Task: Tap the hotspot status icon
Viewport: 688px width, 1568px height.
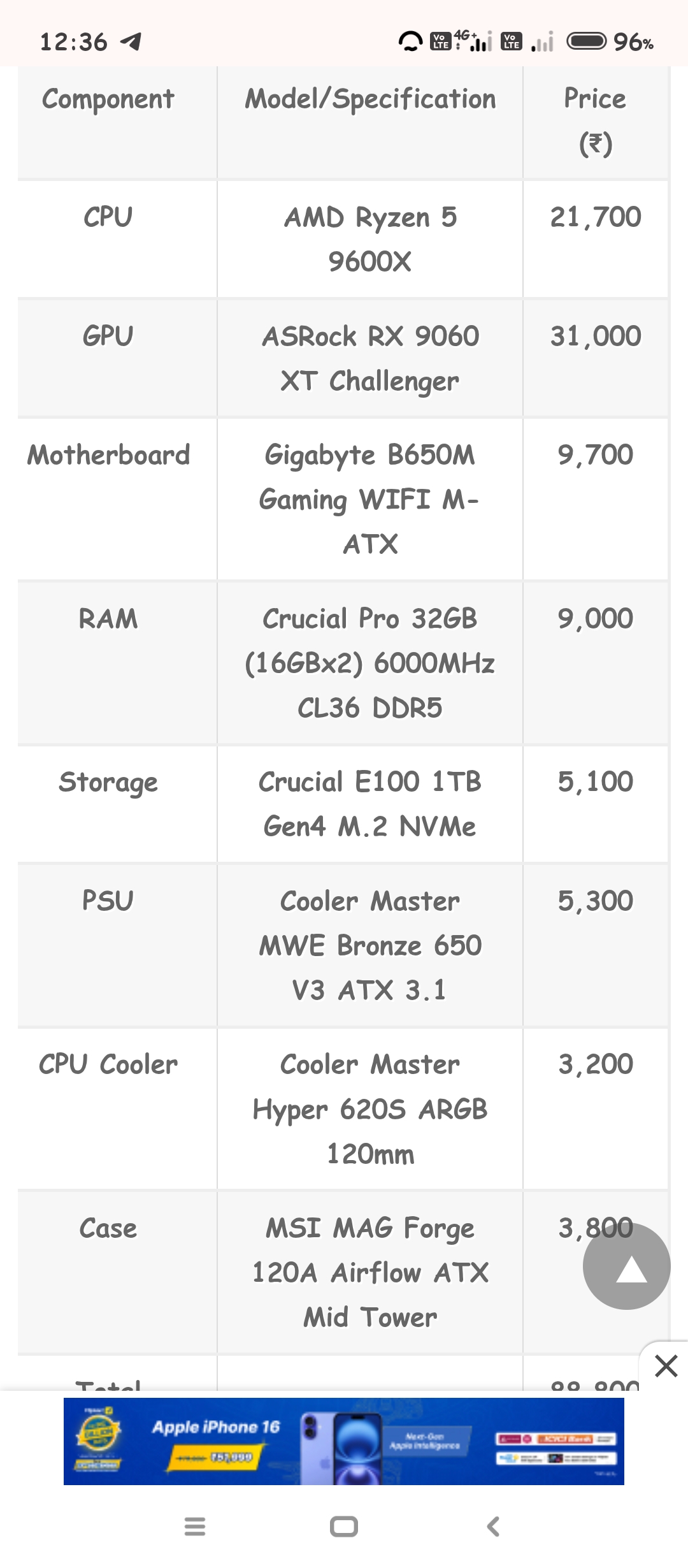Action: pyautogui.click(x=411, y=41)
